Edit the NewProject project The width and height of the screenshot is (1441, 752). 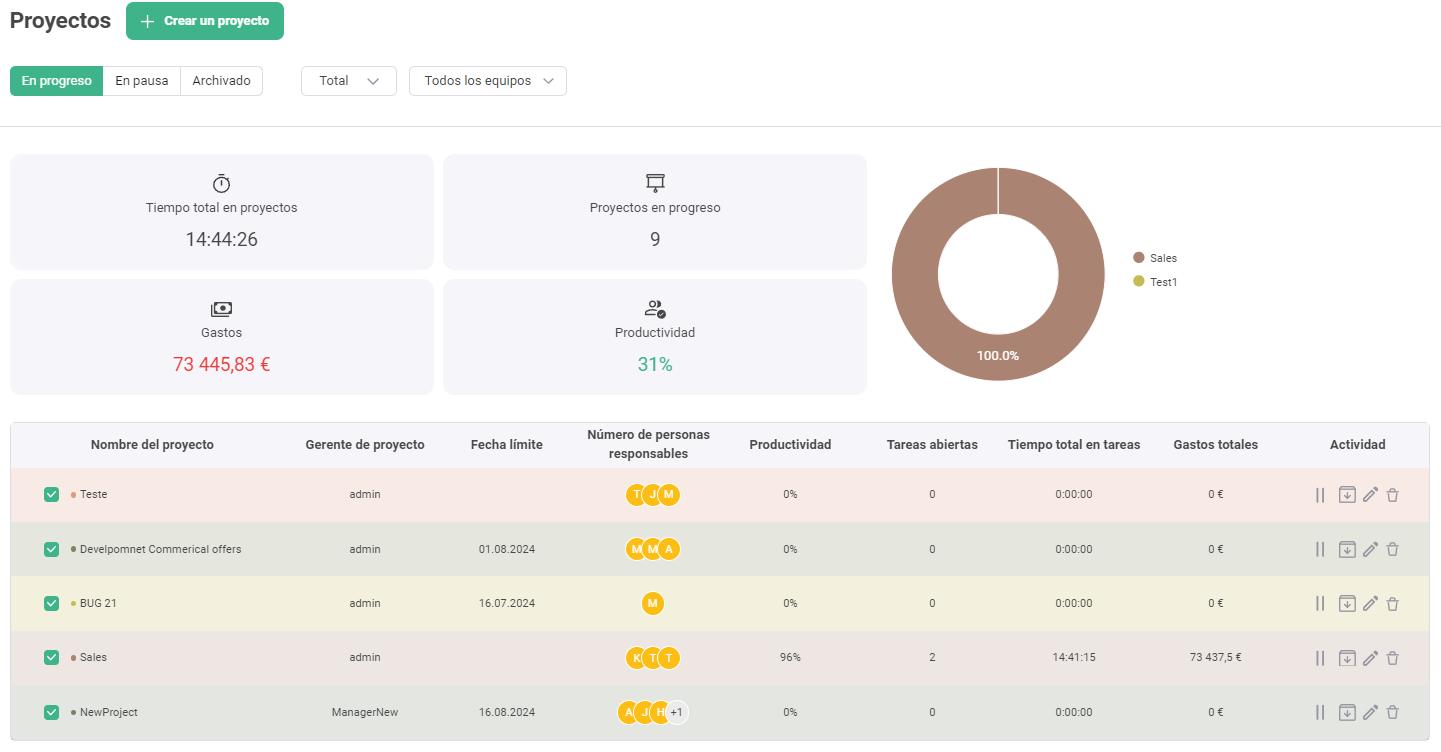pos(1371,712)
